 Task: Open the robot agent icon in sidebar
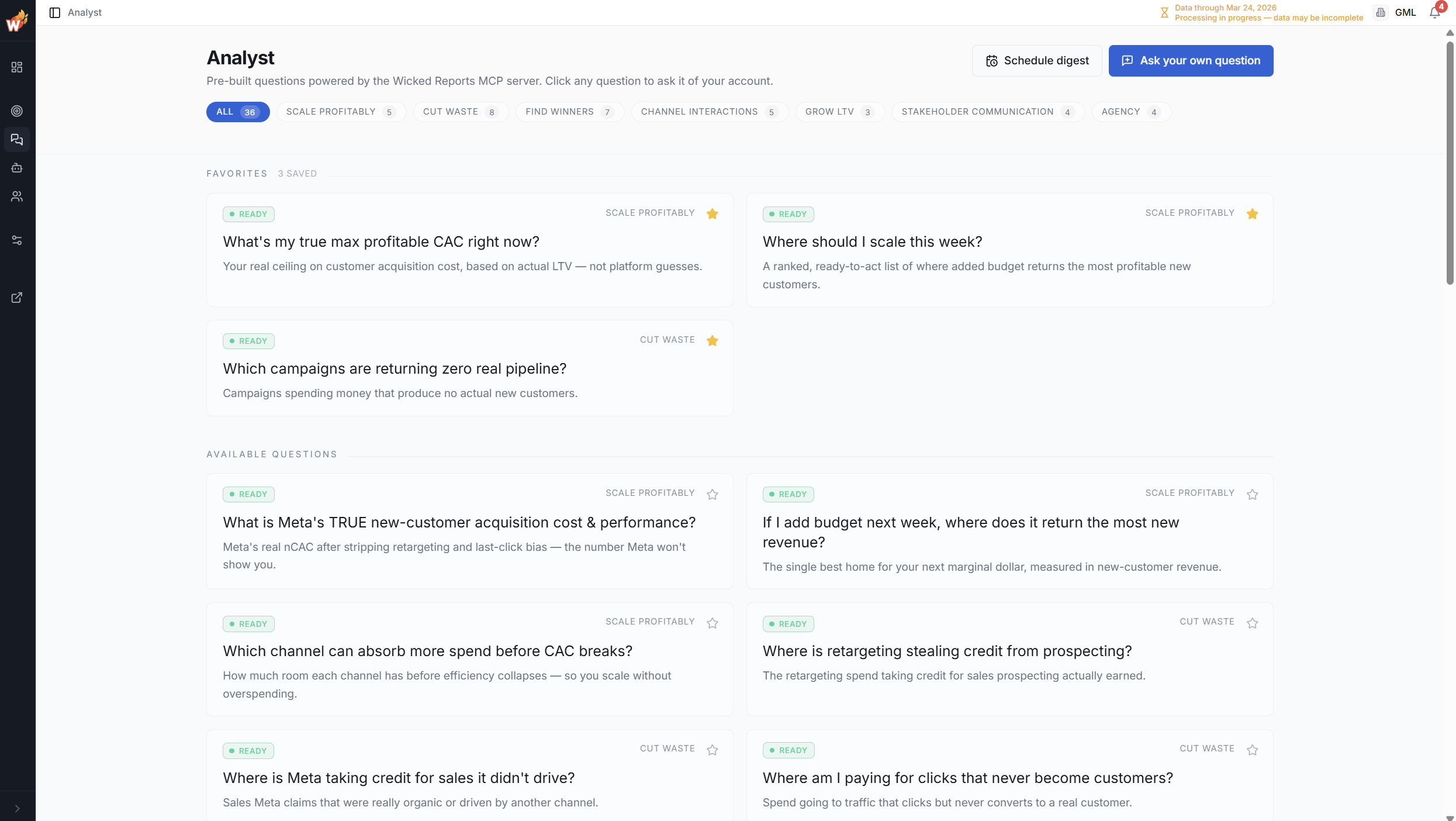click(17, 168)
